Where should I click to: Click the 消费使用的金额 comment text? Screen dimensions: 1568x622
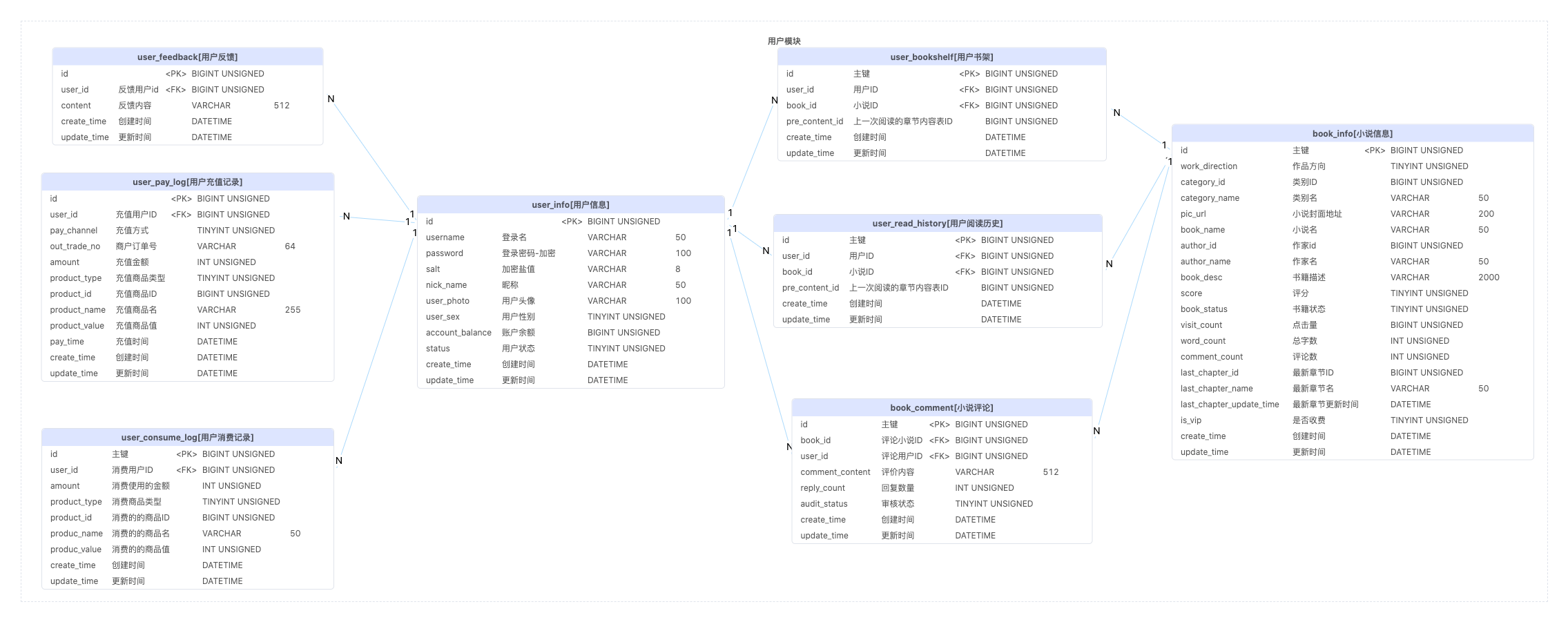click(x=141, y=486)
